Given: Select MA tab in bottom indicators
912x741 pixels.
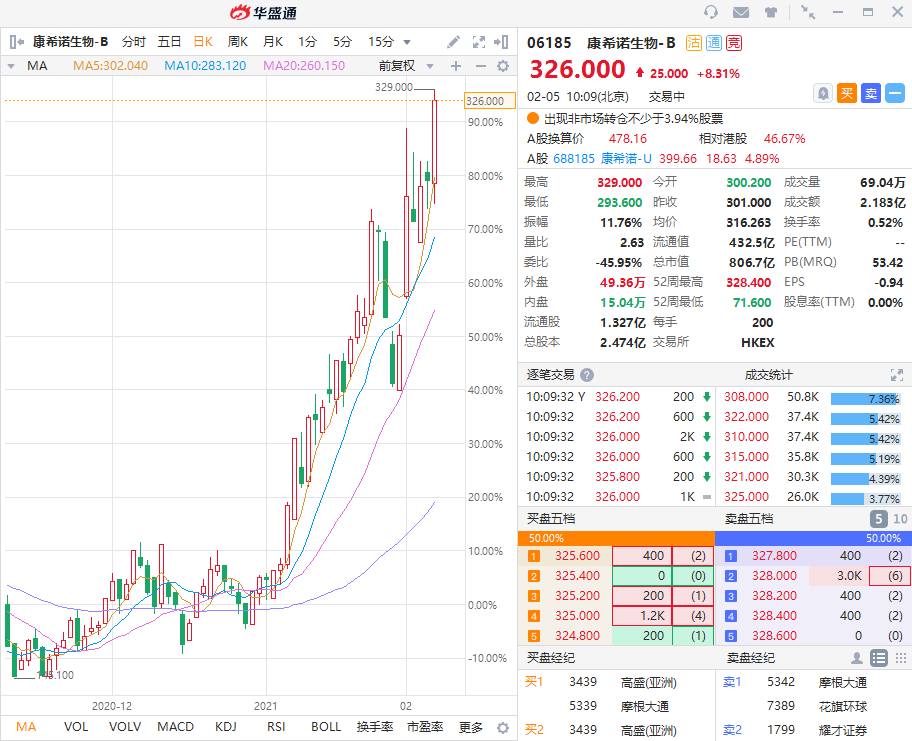Looking at the screenshot, I should coord(26,727).
